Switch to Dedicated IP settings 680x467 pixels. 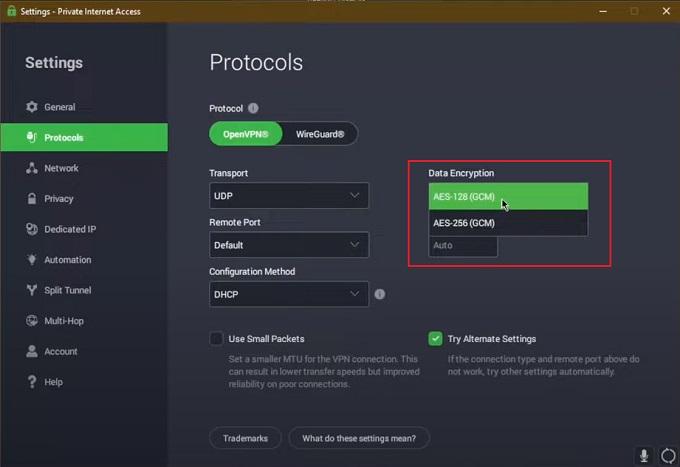click(x=84, y=229)
